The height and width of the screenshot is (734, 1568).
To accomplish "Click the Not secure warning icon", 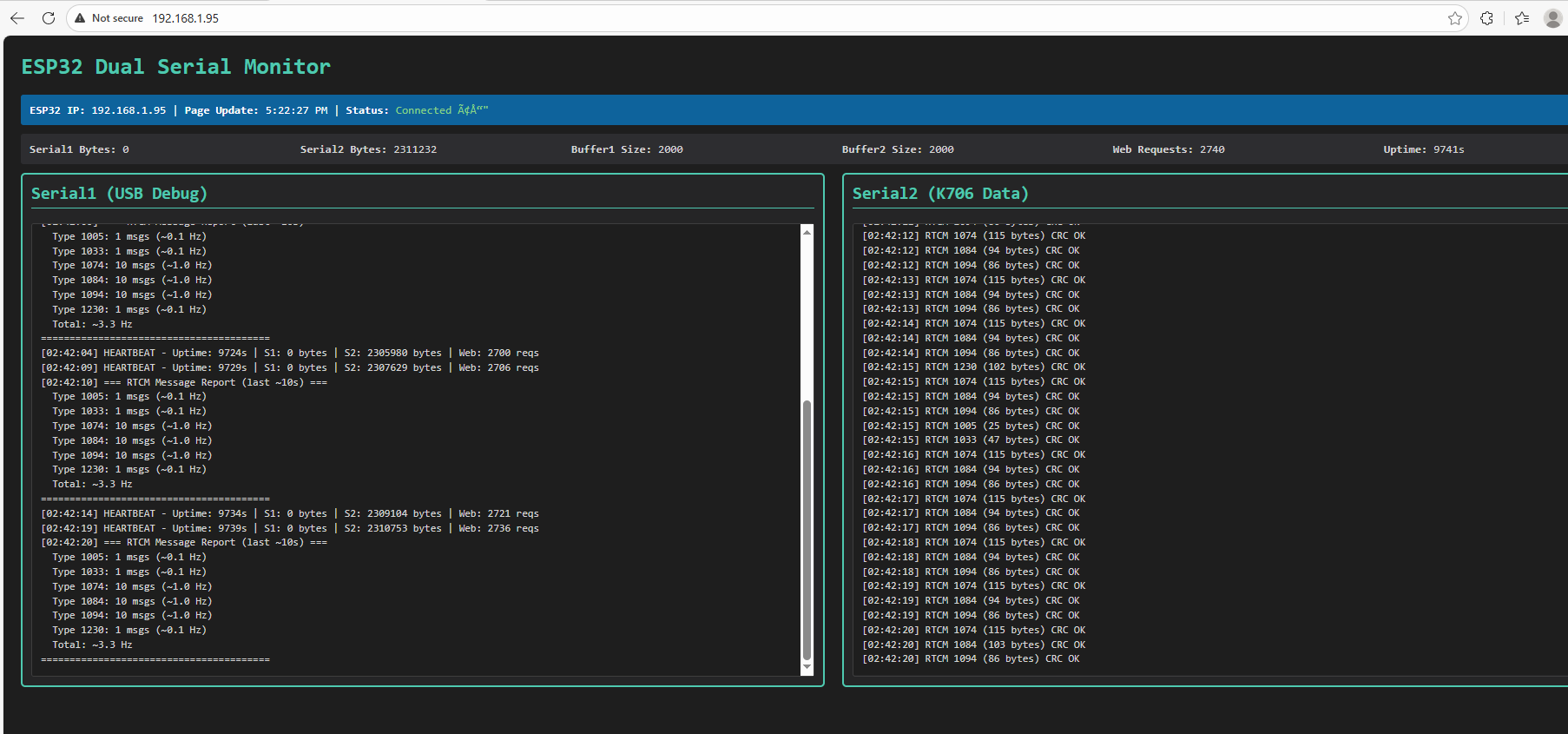I will coord(80,18).
